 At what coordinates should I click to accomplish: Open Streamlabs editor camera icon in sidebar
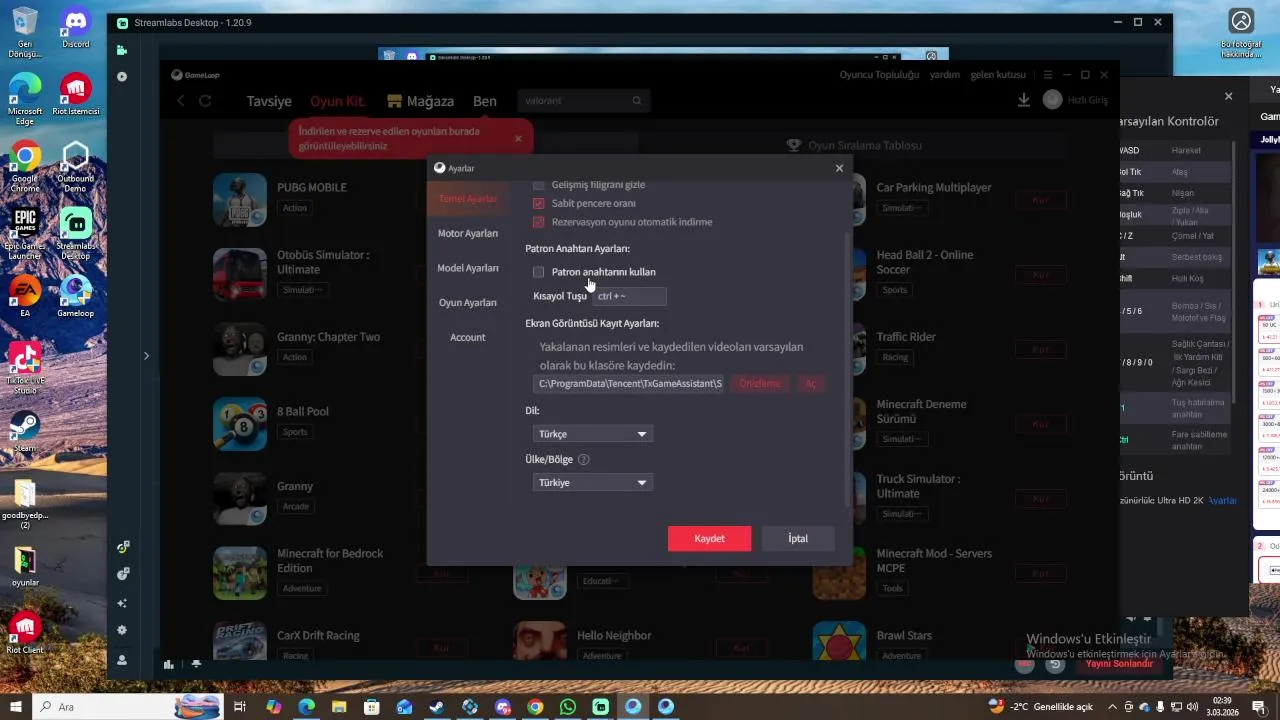pyautogui.click(x=122, y=49)
